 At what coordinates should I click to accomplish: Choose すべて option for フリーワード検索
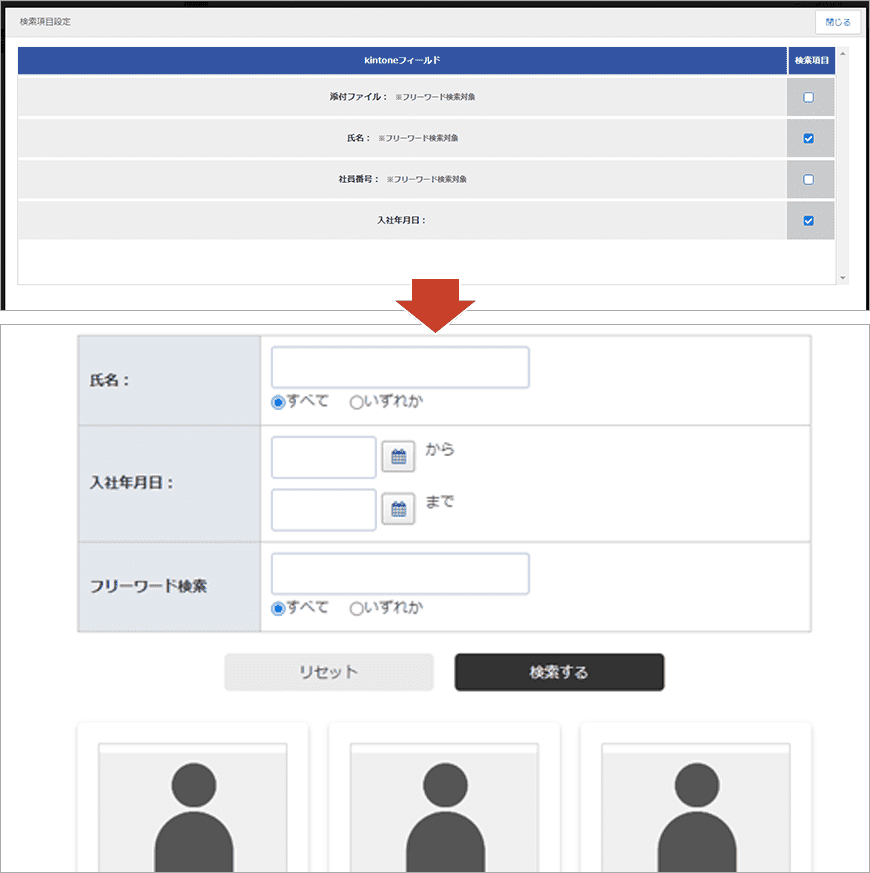click(278, 608)
